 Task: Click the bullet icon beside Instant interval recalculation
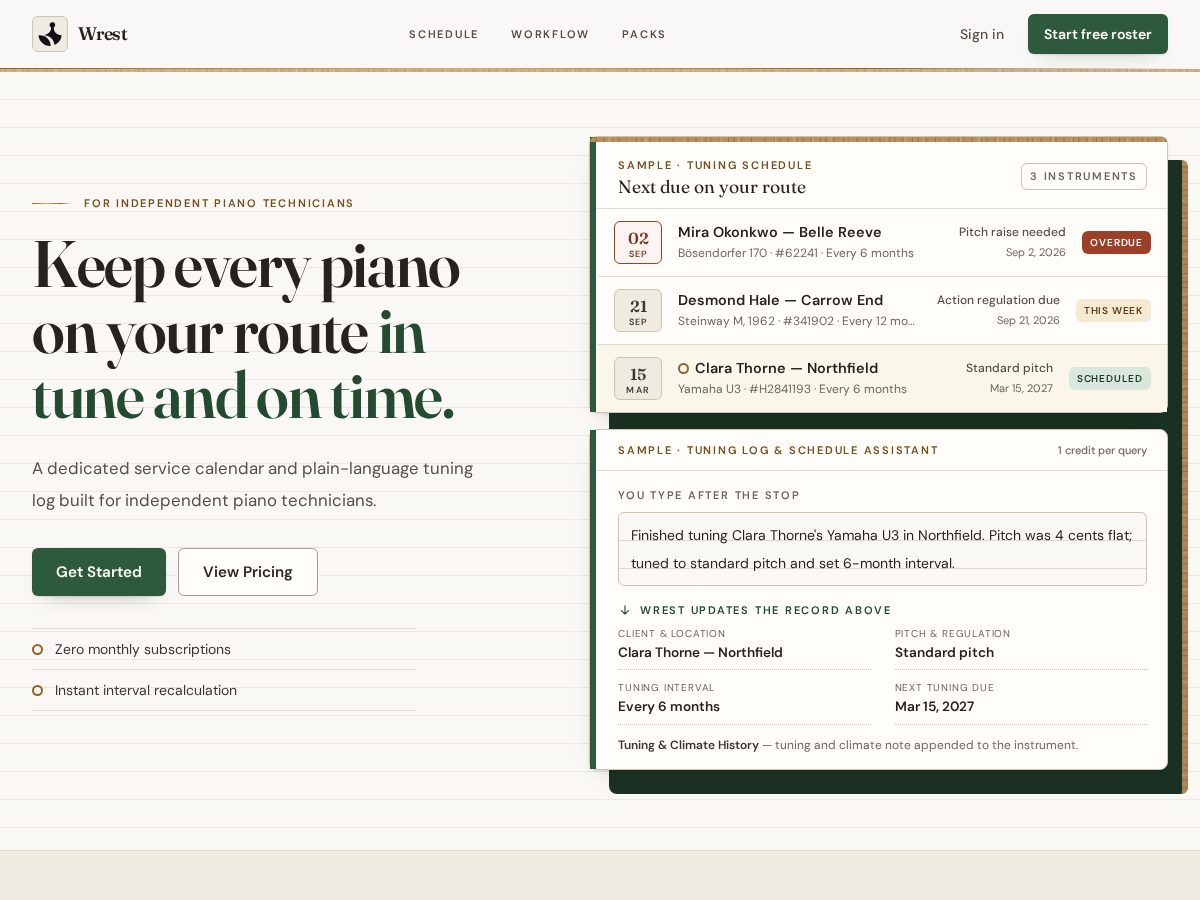(x=38, y=690)
